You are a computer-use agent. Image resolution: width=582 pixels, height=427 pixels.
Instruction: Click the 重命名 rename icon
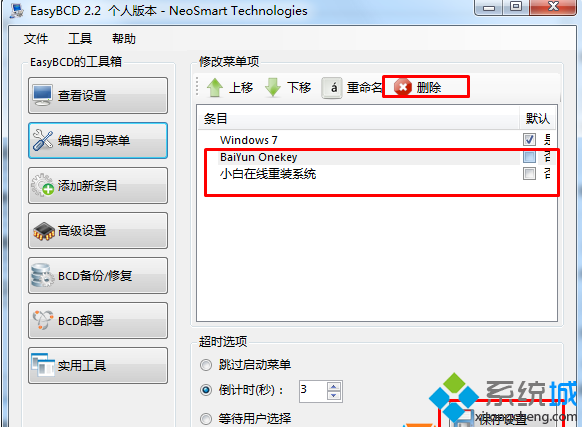332,88
